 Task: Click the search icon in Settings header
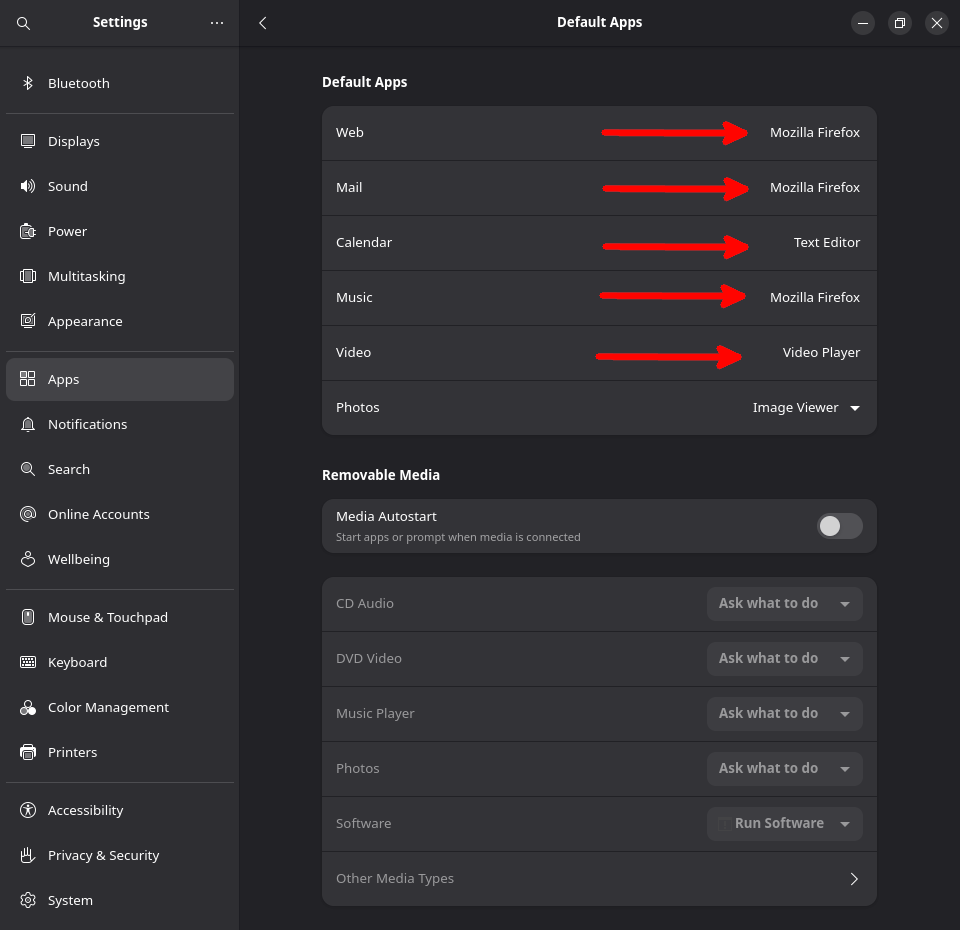(x=24, y=23)
